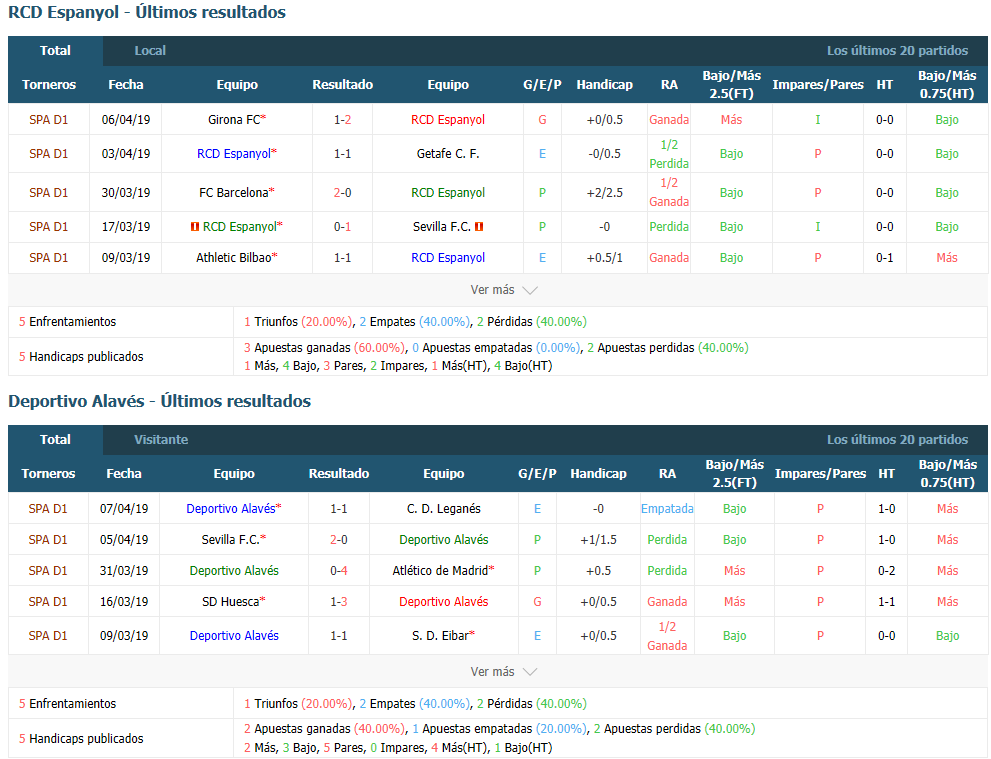
Task: Click the Torneros header in the Espanyol table
Action: pos(49,85)
